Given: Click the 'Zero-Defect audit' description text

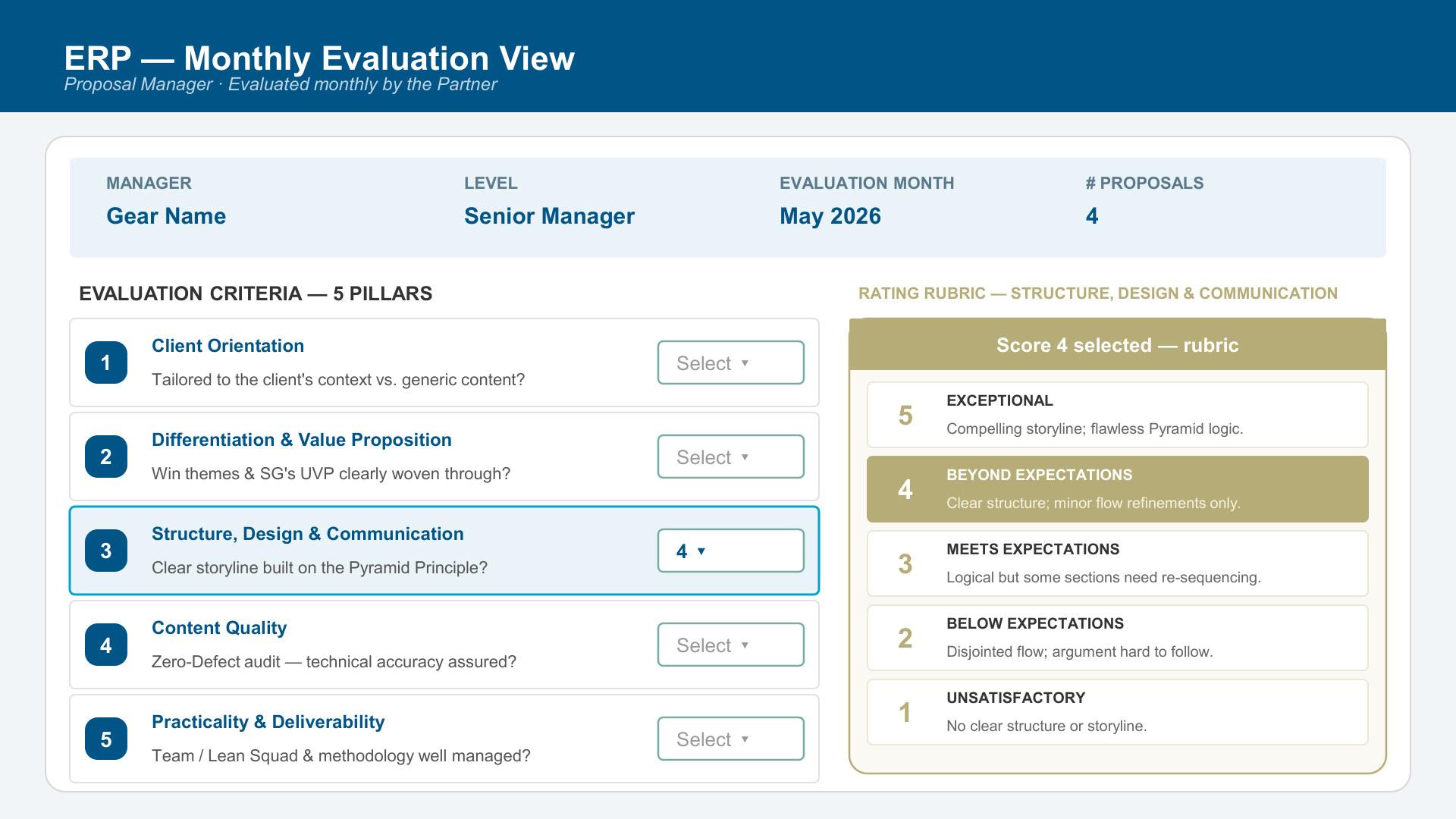Looking at the screenshot, I should (x=334, y=661).
